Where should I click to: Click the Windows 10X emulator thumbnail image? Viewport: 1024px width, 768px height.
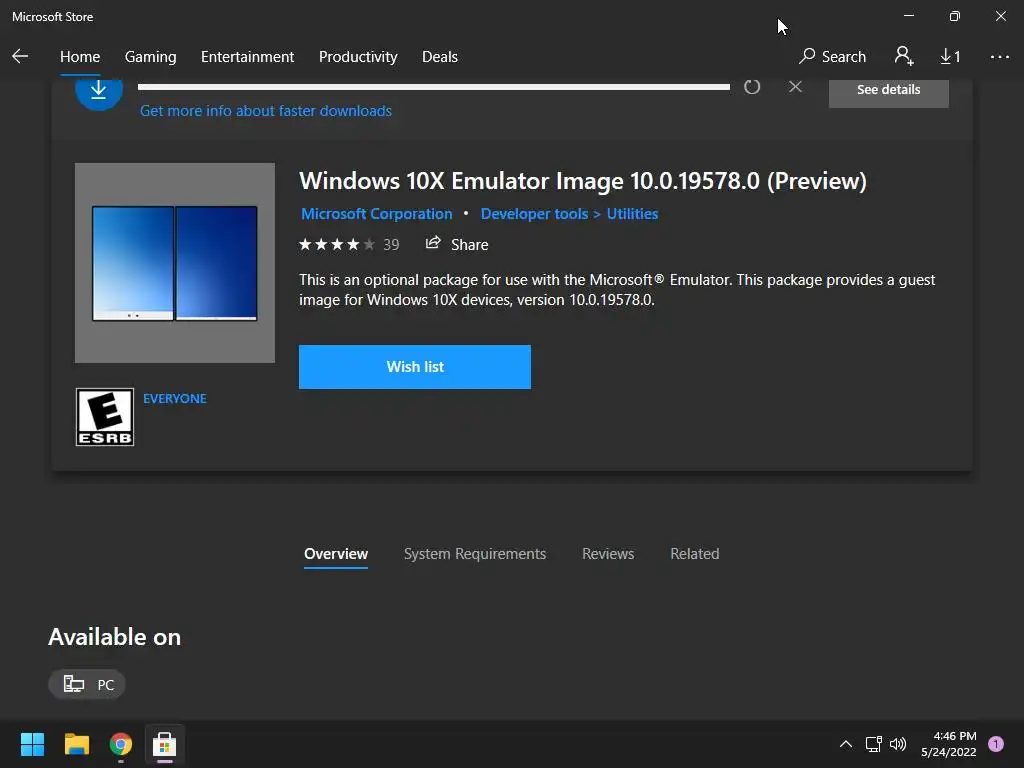(x=174, y=263)
